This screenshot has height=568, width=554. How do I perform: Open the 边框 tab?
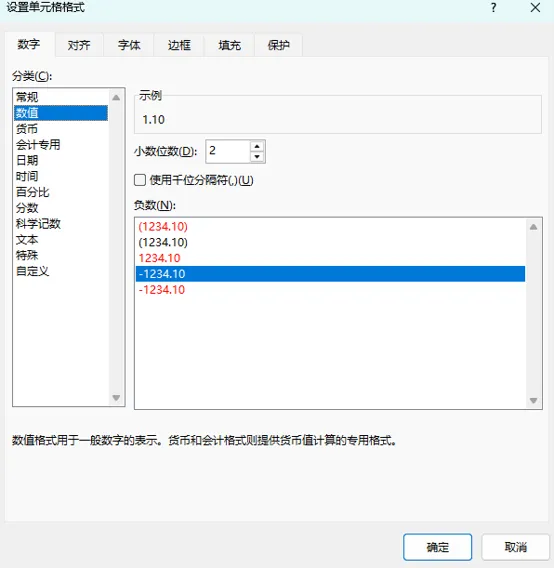click(179, 45)
